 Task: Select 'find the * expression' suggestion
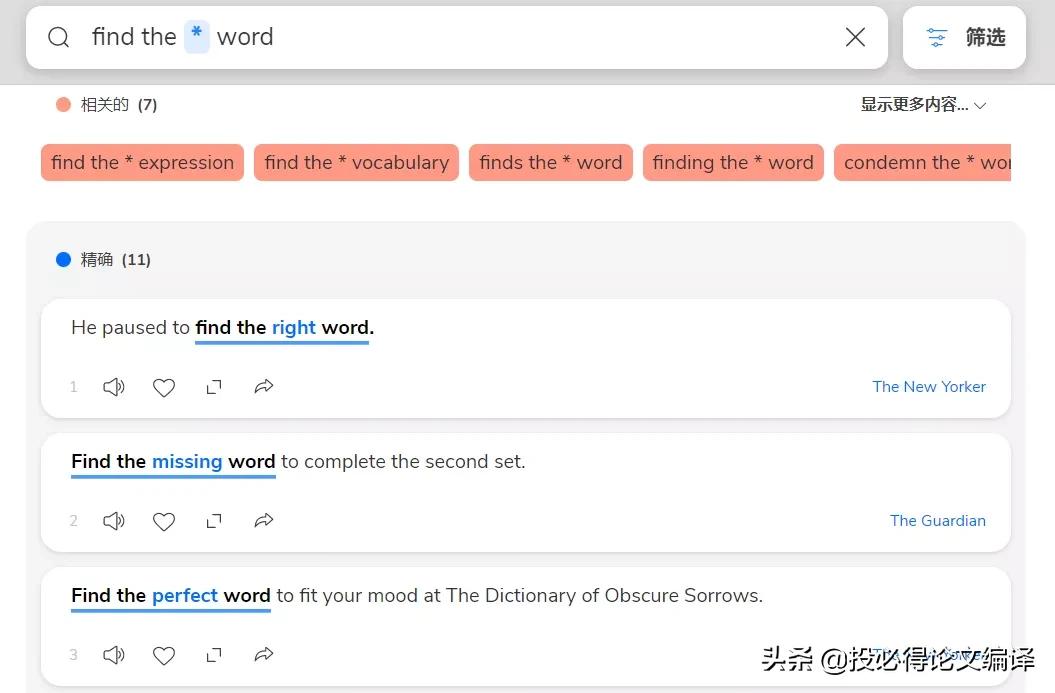point(142,163)
